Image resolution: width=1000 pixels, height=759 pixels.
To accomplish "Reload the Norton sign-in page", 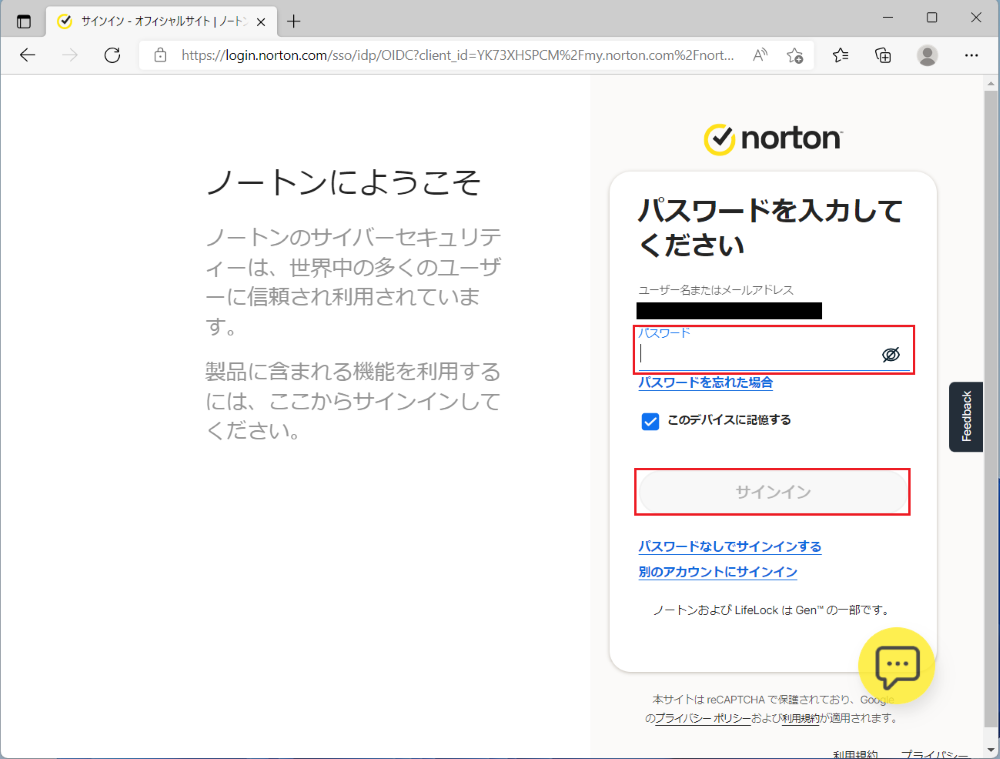I will [x=112, y=55].
